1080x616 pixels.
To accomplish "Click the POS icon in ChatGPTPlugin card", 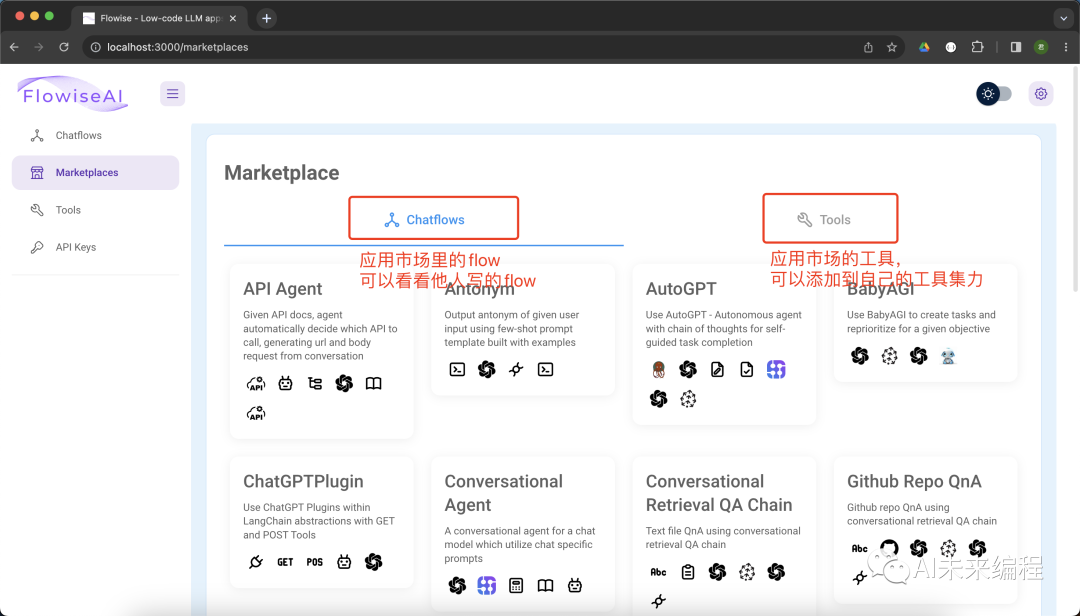I will click(x=315, y=562).
